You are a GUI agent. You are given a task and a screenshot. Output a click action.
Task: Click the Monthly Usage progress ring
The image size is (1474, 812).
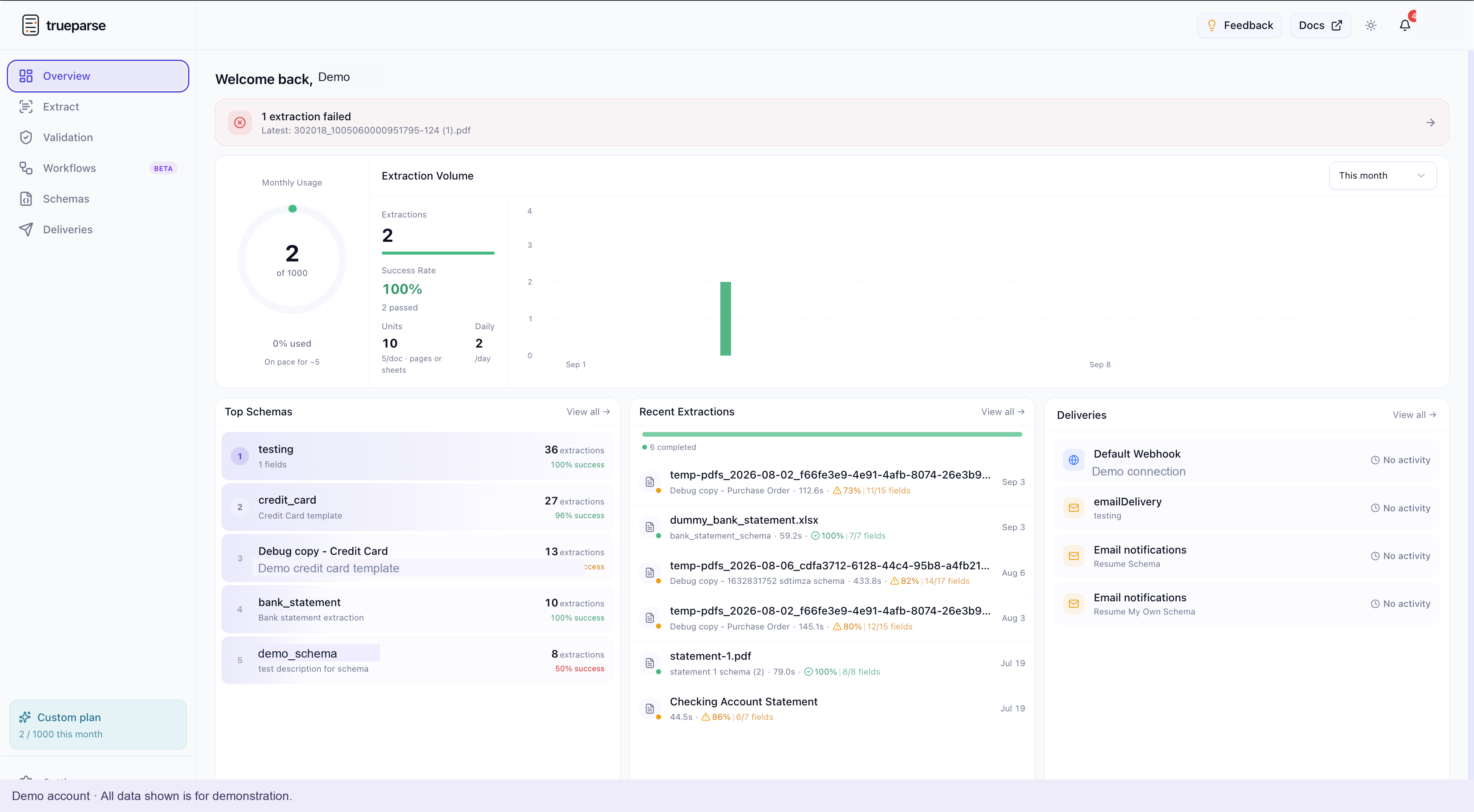point(293,260)
